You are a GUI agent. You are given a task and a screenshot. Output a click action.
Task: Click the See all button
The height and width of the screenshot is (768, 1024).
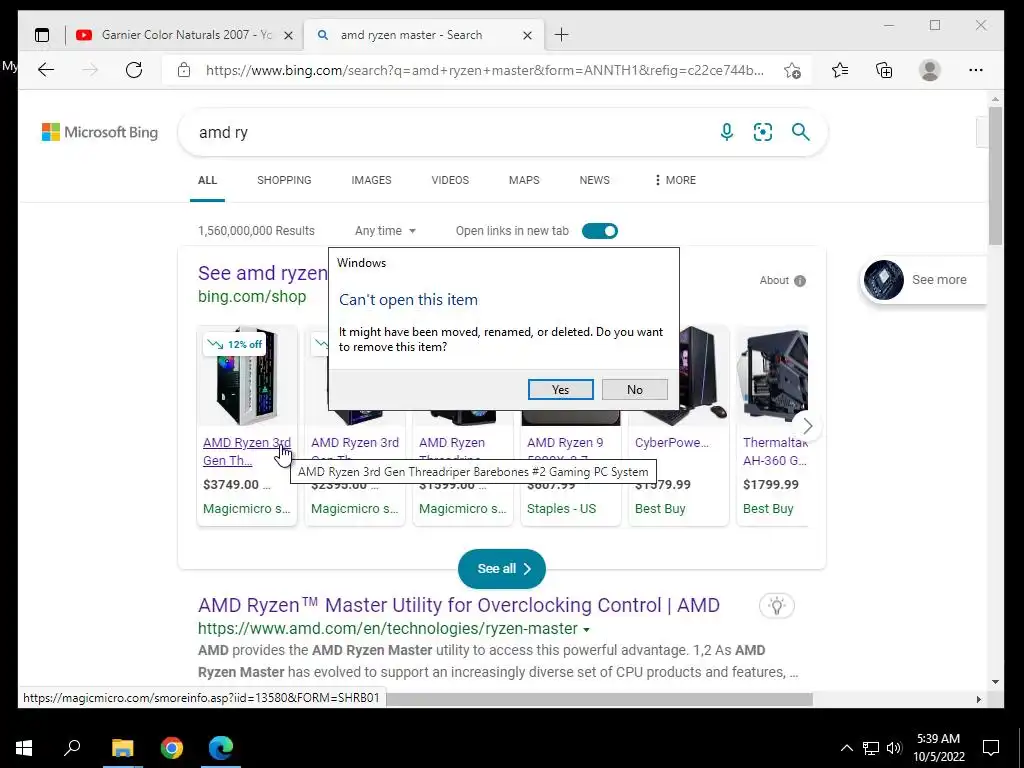[502, 569]
